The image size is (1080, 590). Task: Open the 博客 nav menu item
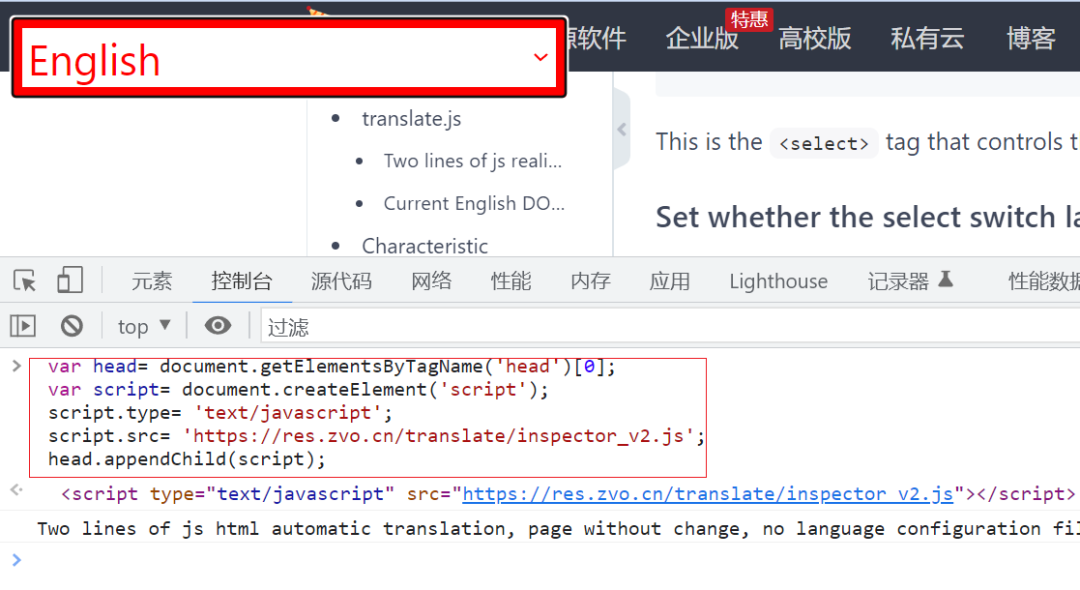pos(1030,38)
